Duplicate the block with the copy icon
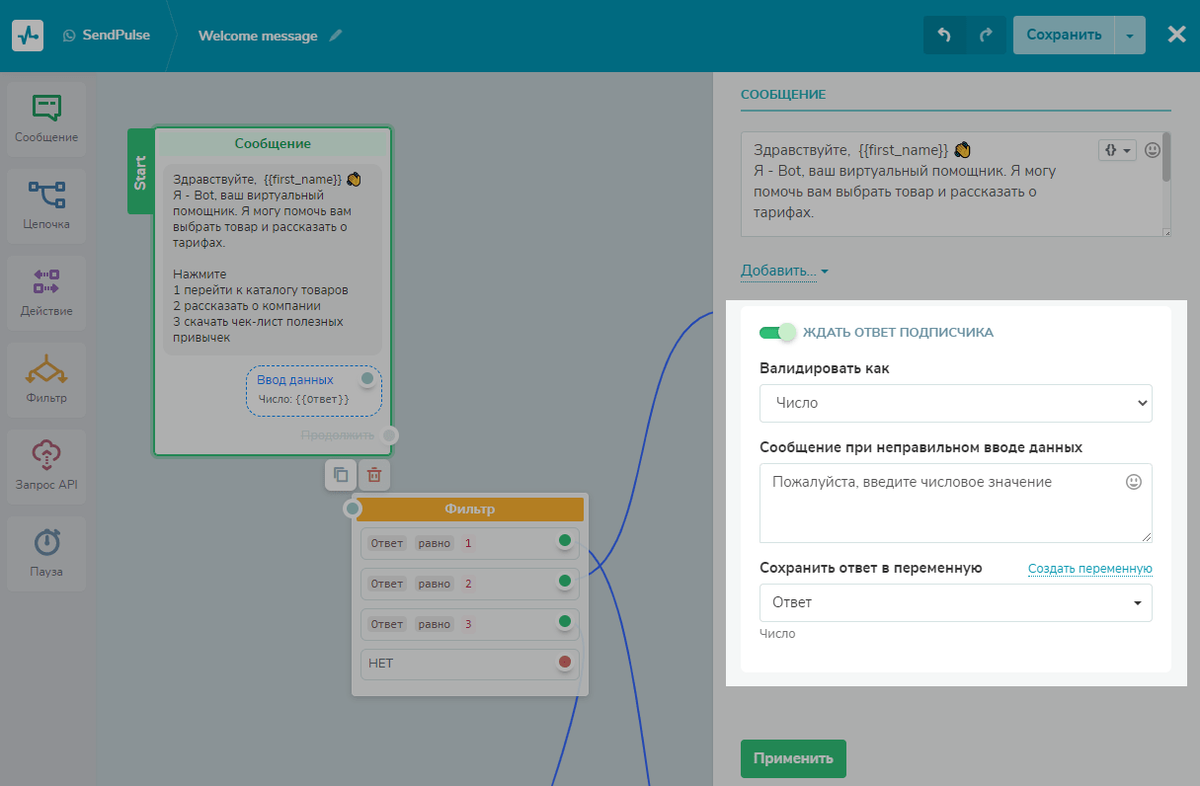This screenshot has height=786, width=1200. [x=341, y=475]
